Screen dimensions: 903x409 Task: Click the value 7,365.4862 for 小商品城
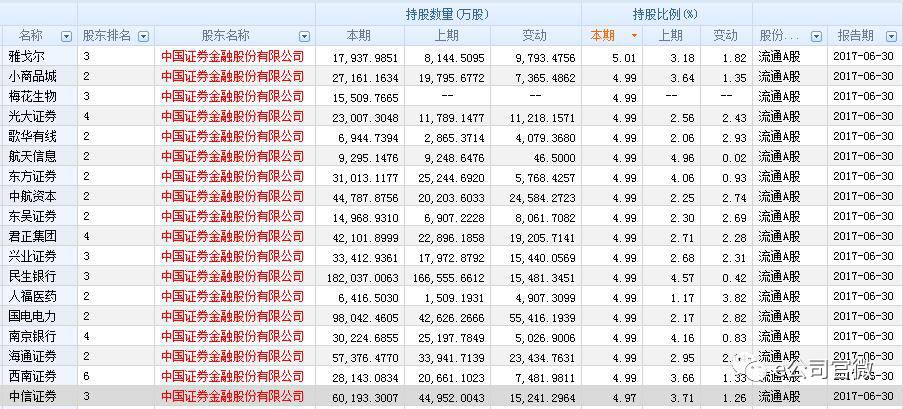[x=545, y=78]
